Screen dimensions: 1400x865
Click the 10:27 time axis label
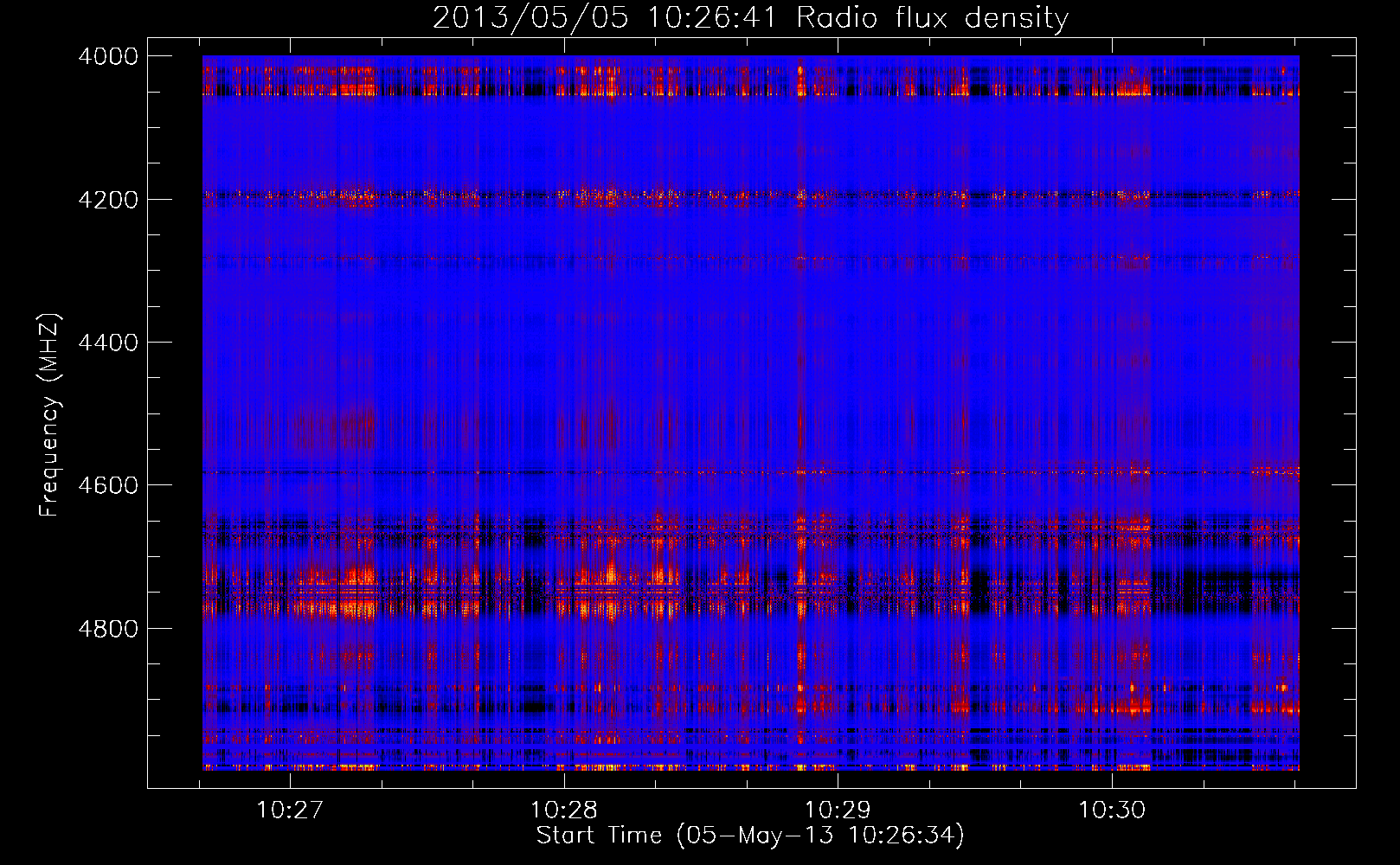click(290, 810)
